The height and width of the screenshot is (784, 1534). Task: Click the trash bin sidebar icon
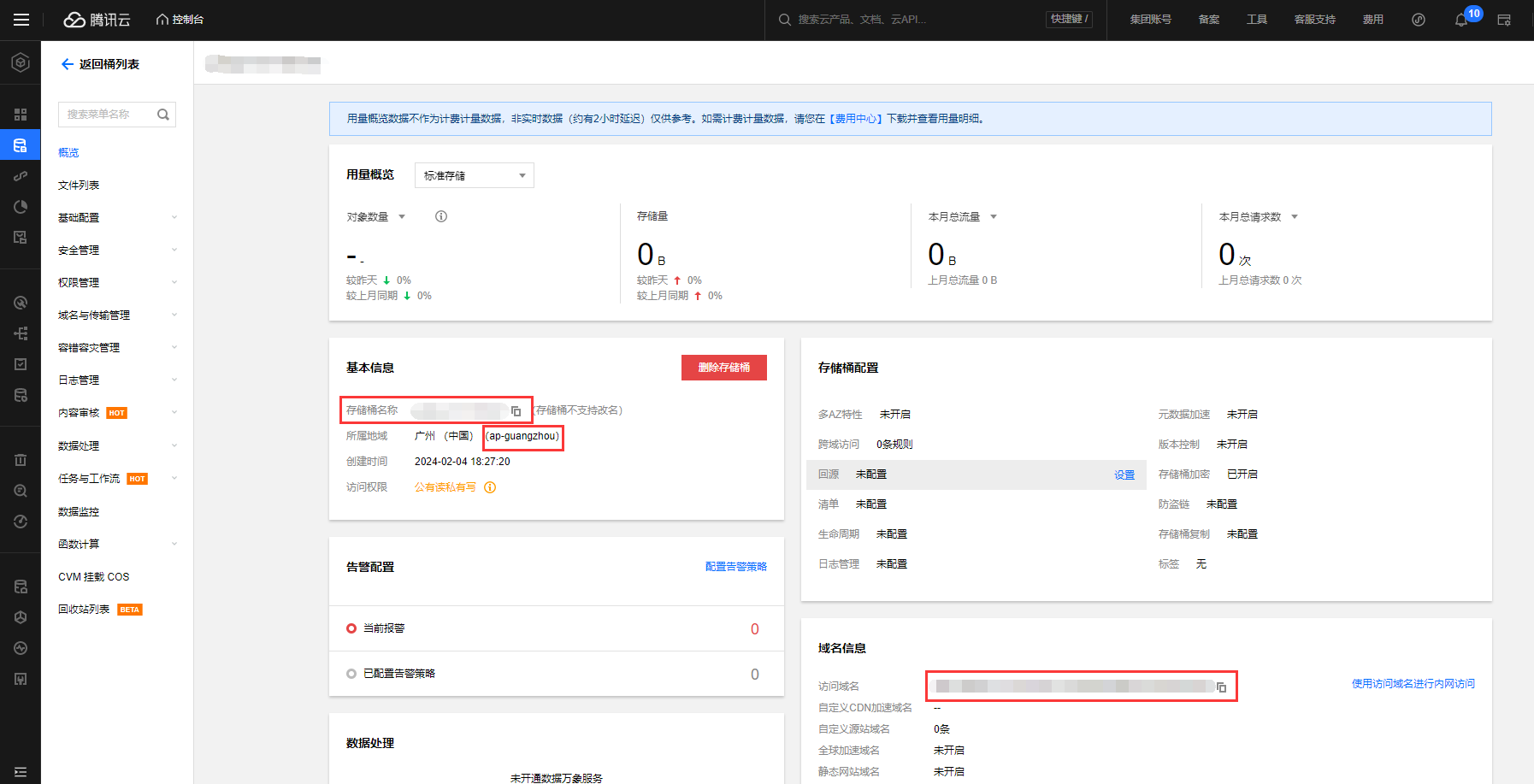coord(21,460)
